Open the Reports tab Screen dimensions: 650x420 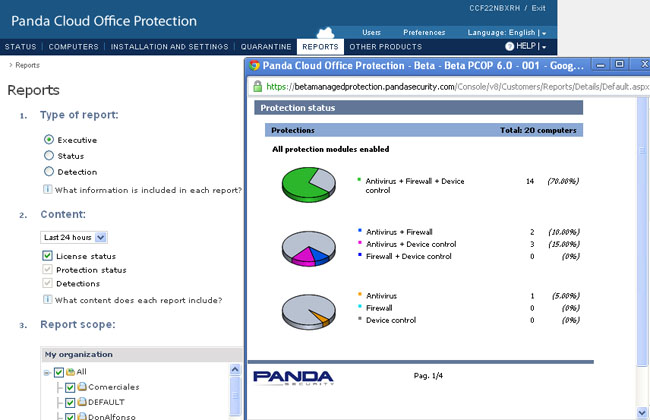tap(320, 47)
